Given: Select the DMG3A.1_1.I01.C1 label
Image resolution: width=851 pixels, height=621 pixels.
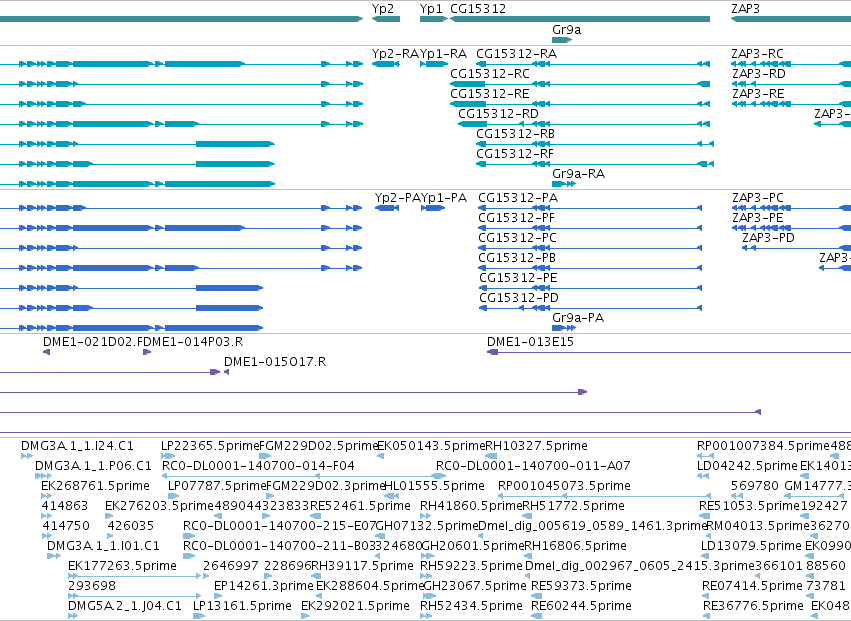Looking at the screenshot, I should pos(104,546).
